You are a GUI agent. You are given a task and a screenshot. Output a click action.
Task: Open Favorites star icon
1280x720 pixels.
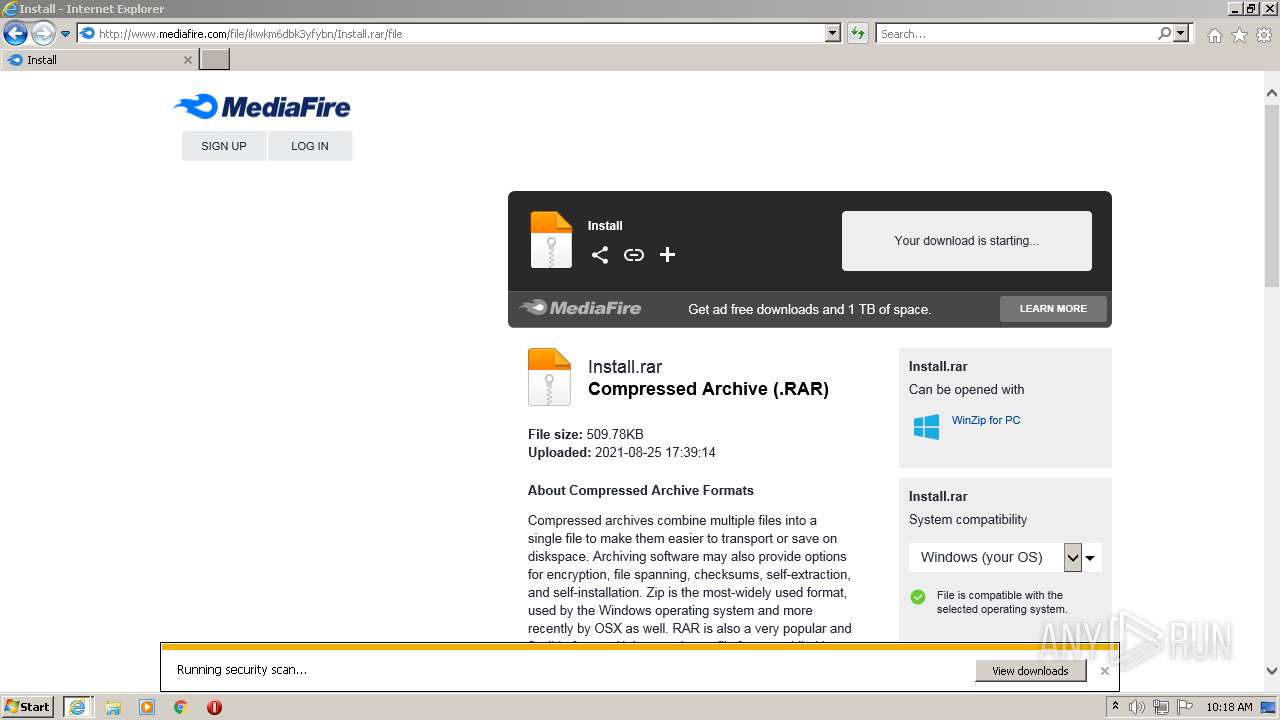tap(1239, 35)
